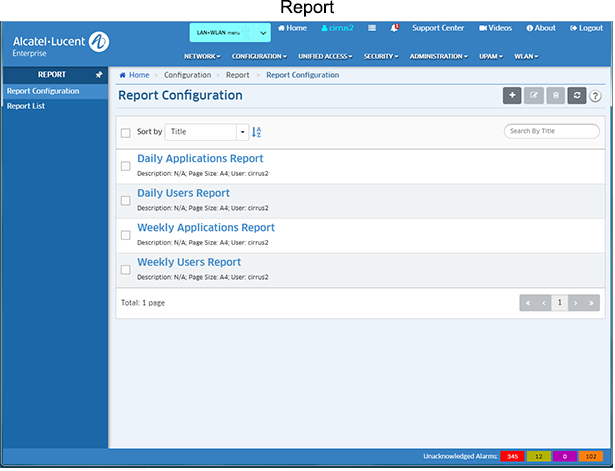This screenshot has width=615, height=471.
Task: Click the red unacknowledged alarms counter 345
Action: pyautogui.click(x=513, y=456)
